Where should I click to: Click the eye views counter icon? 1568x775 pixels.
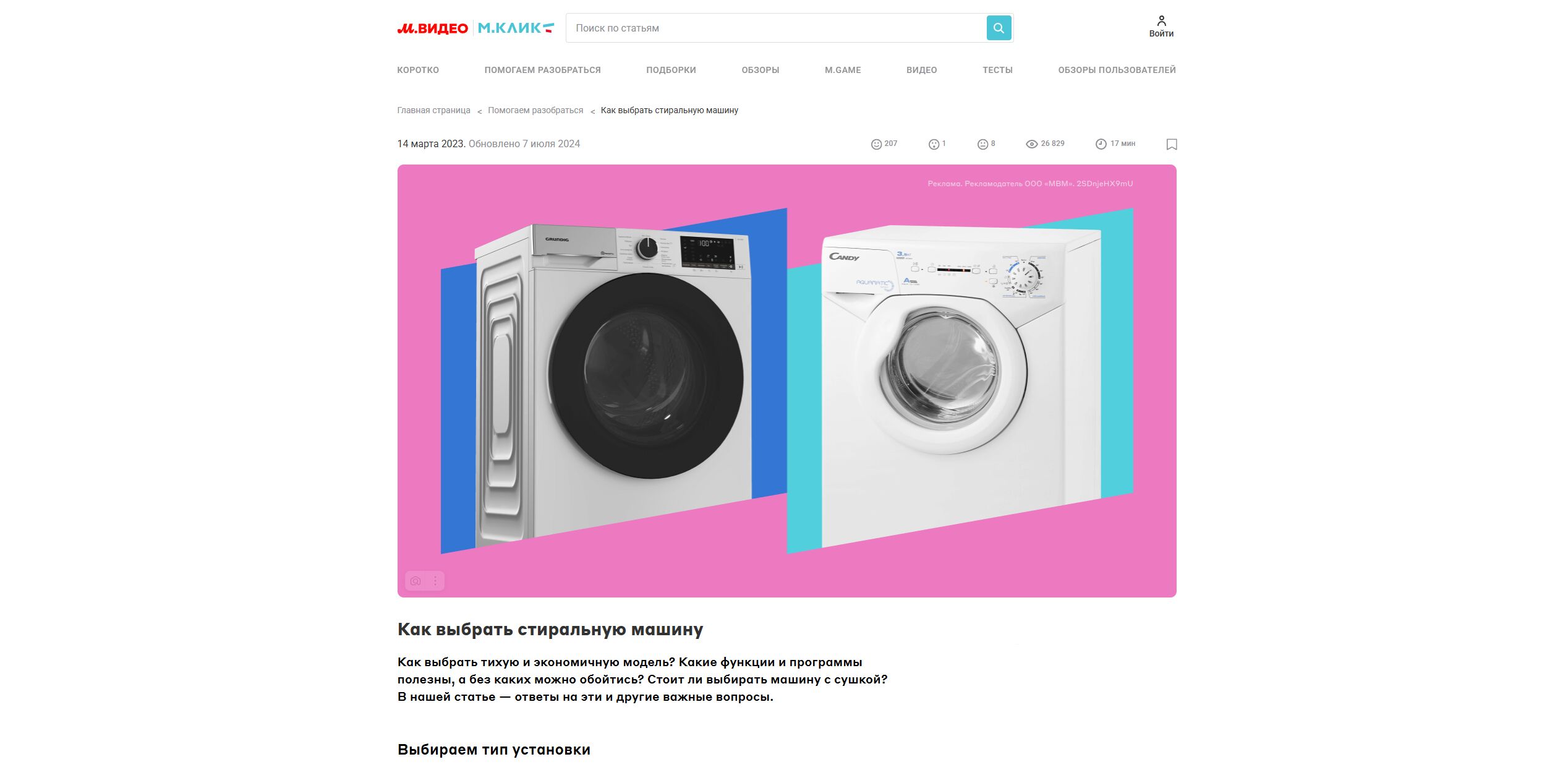pyautogui.click(x=1031, y=144)
